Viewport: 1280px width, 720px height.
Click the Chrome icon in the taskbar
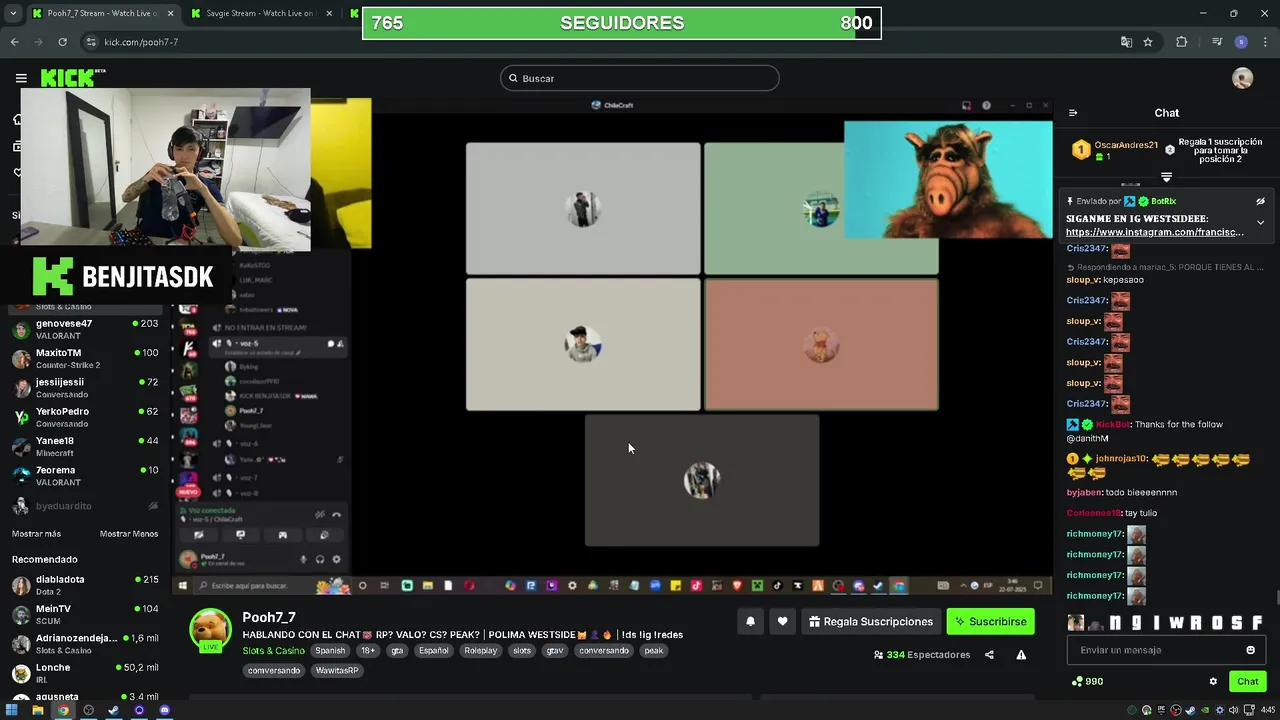point(62,710)
